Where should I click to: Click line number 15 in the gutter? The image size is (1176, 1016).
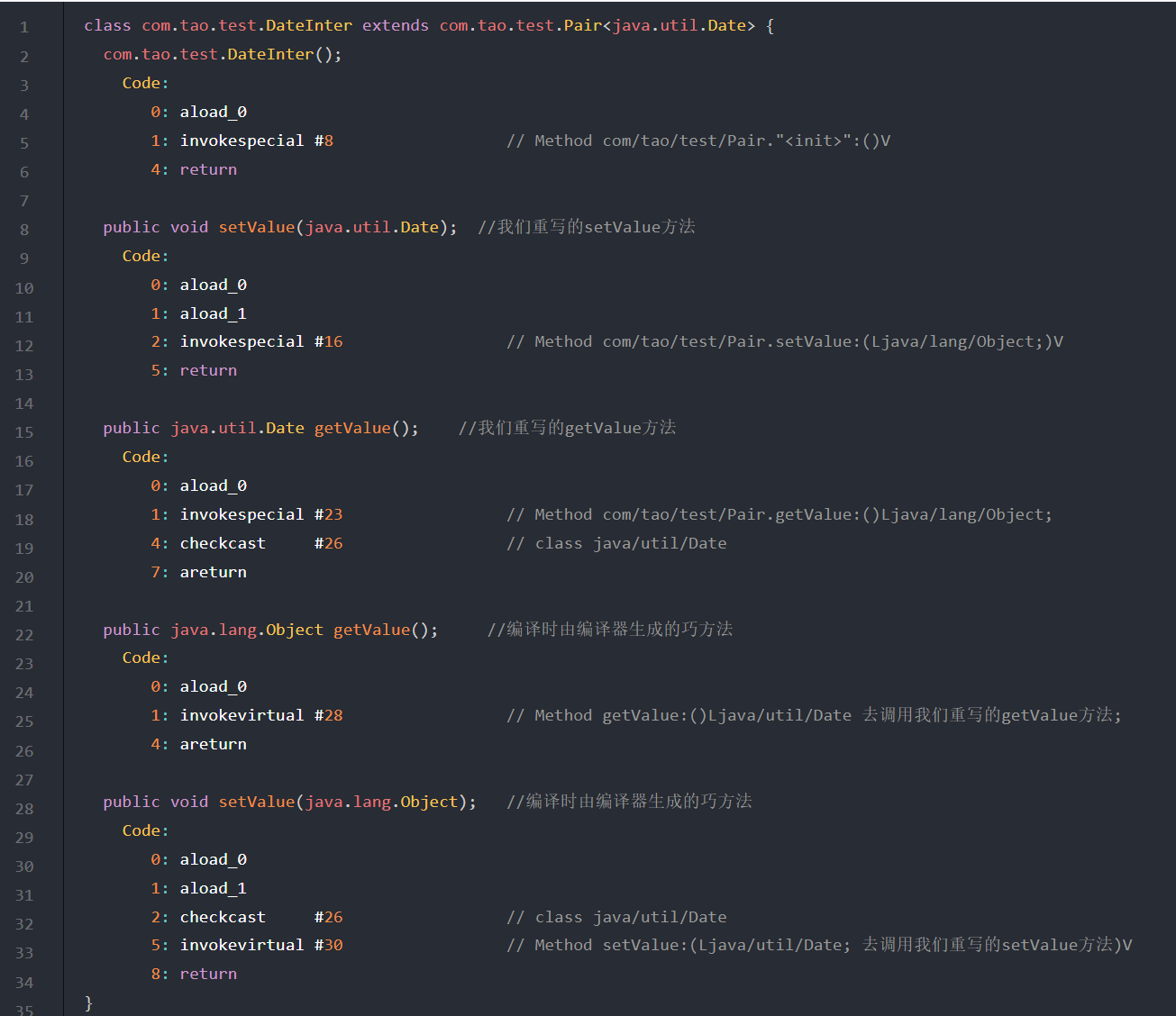[24, 432]
